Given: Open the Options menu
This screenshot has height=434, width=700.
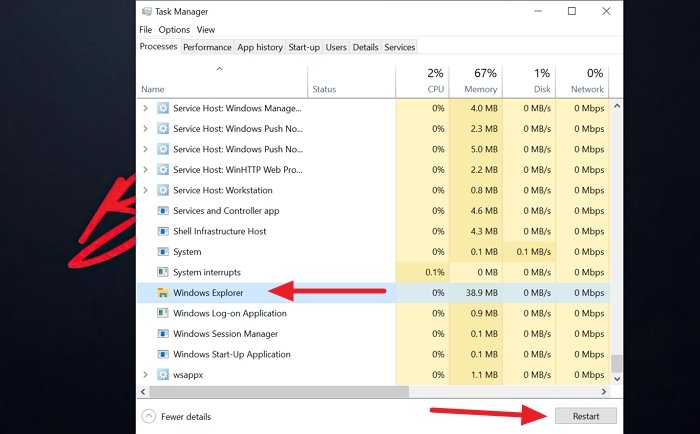Looking at the screenshot, I should pyautogui.click(x=174, y=30).
